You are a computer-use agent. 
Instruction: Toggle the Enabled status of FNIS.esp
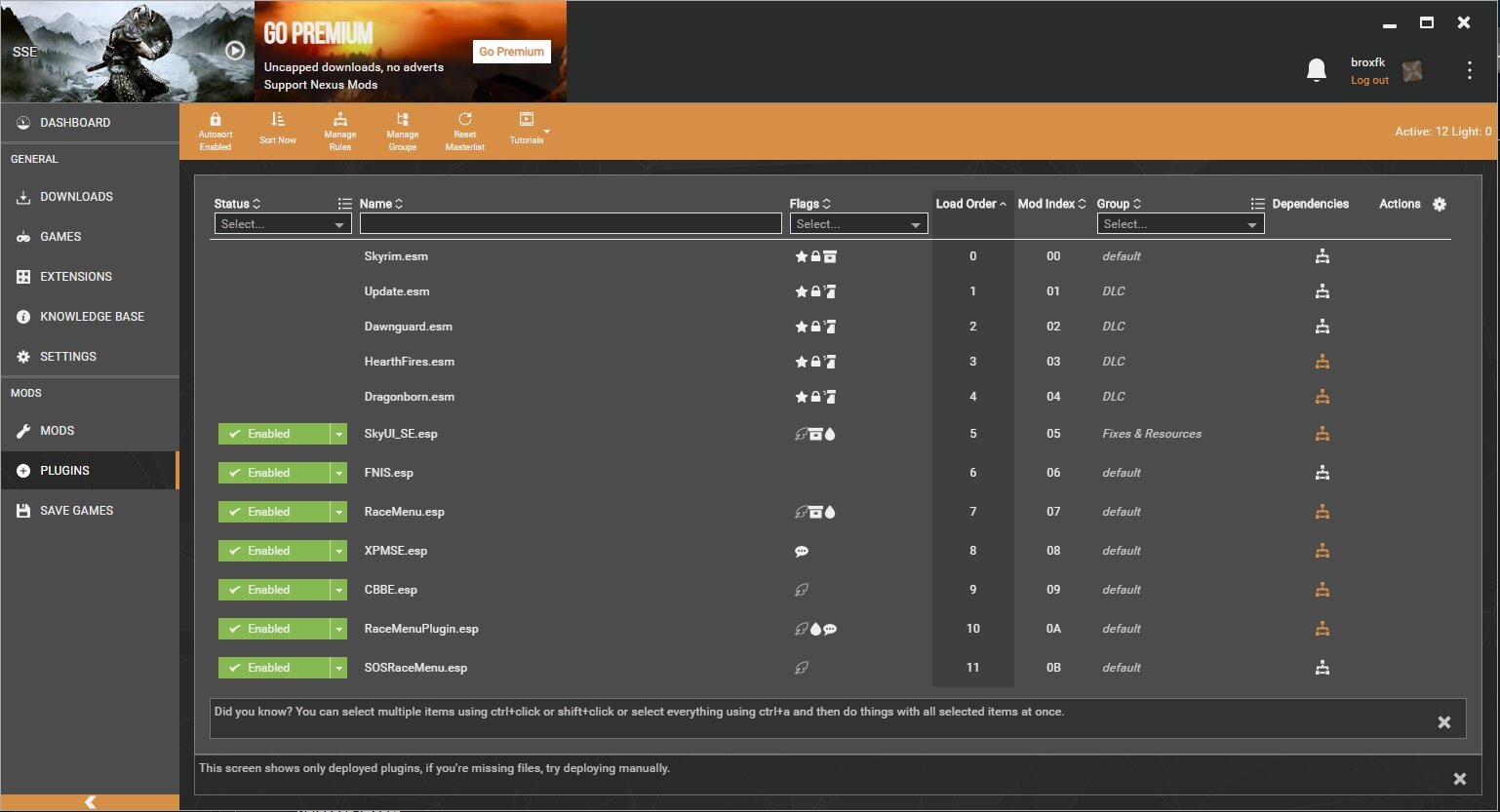(274, 473)
